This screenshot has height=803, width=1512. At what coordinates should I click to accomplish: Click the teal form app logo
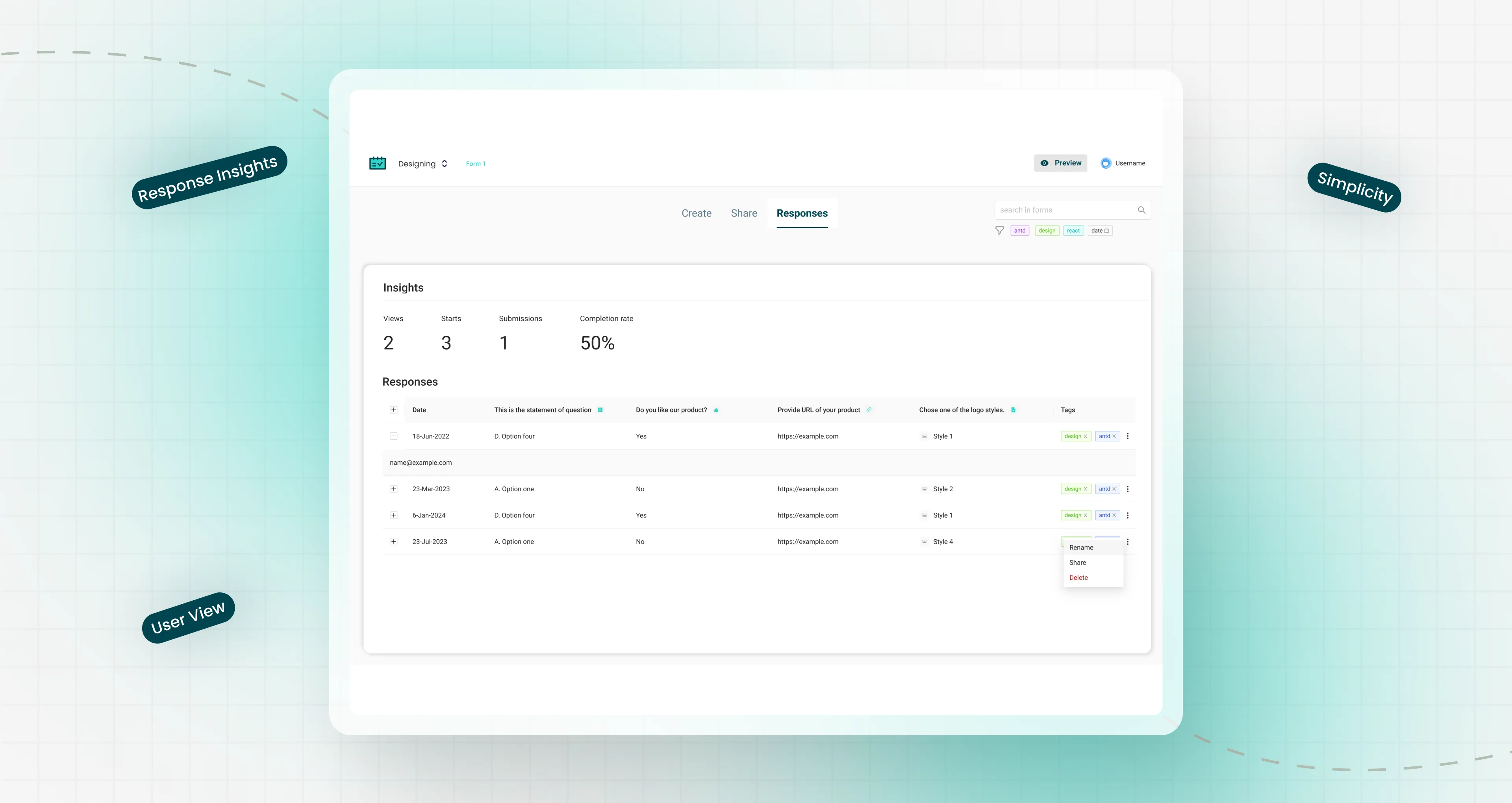pos(378,163)
